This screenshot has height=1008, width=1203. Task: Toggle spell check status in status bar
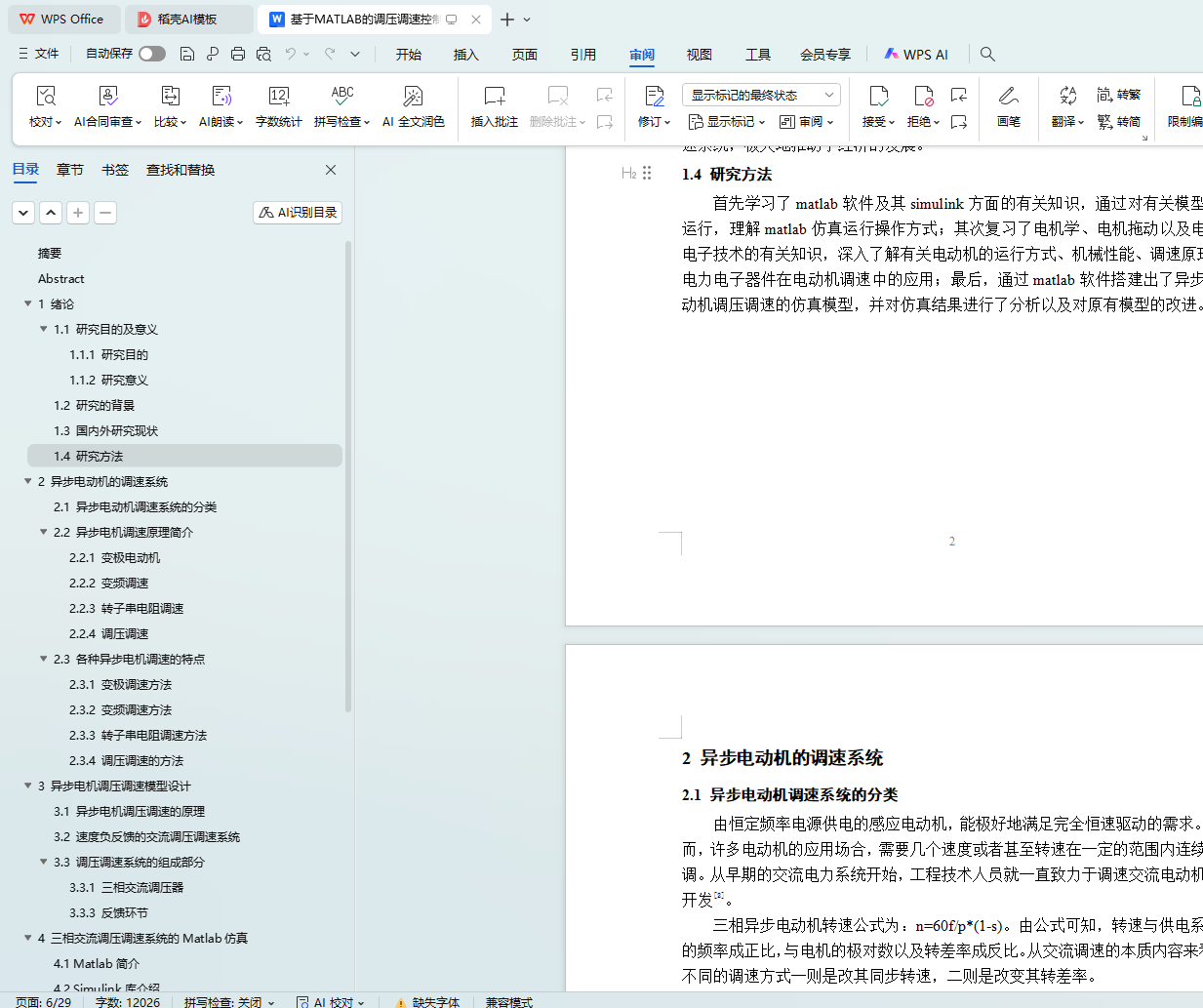228,1001
